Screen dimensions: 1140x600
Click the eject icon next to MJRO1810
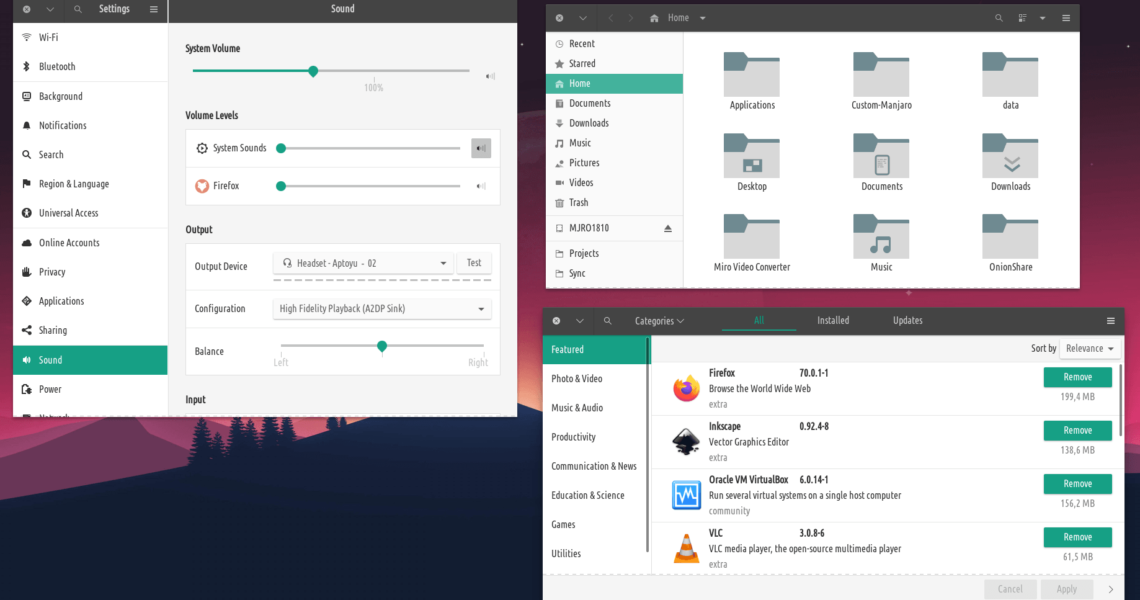[668, 229]
